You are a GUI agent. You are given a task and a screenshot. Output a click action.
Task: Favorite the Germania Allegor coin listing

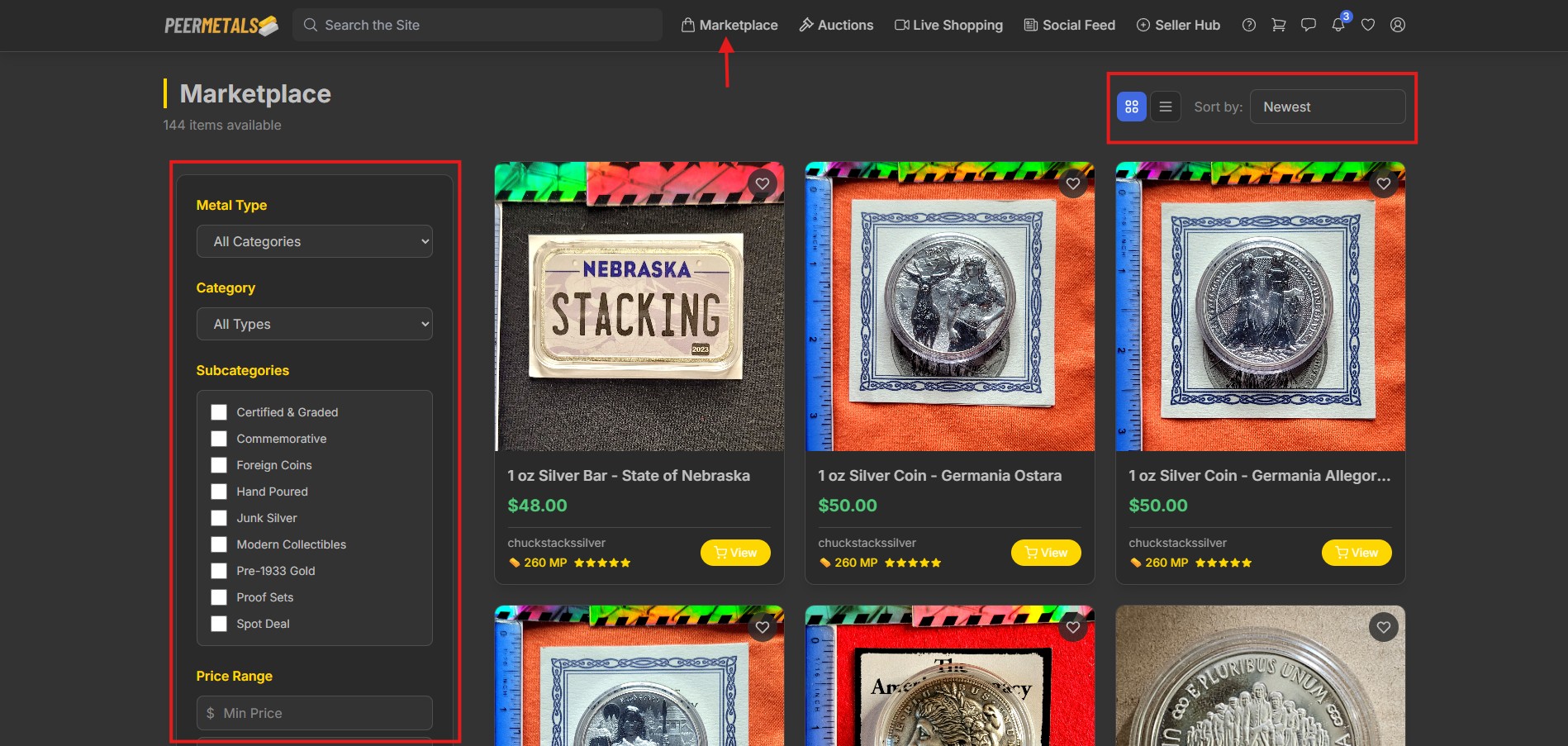pyautogui.click(x=1384, y=183)
